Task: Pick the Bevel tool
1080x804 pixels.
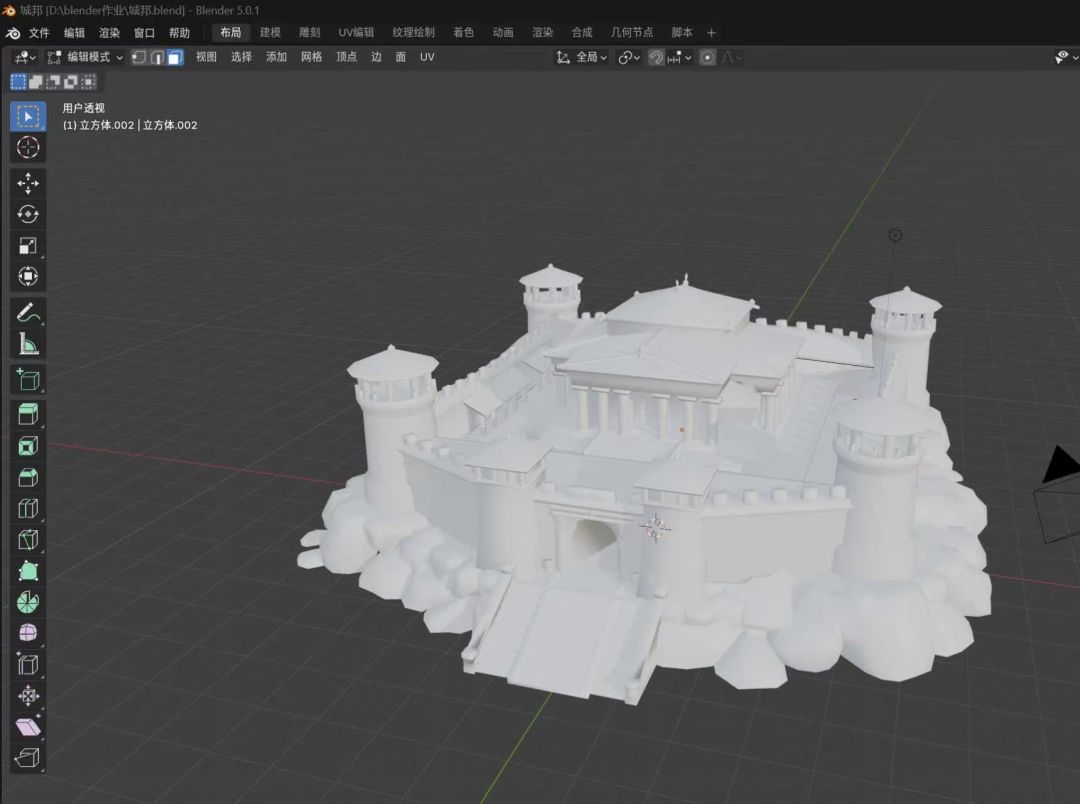Action: (28, 477)
